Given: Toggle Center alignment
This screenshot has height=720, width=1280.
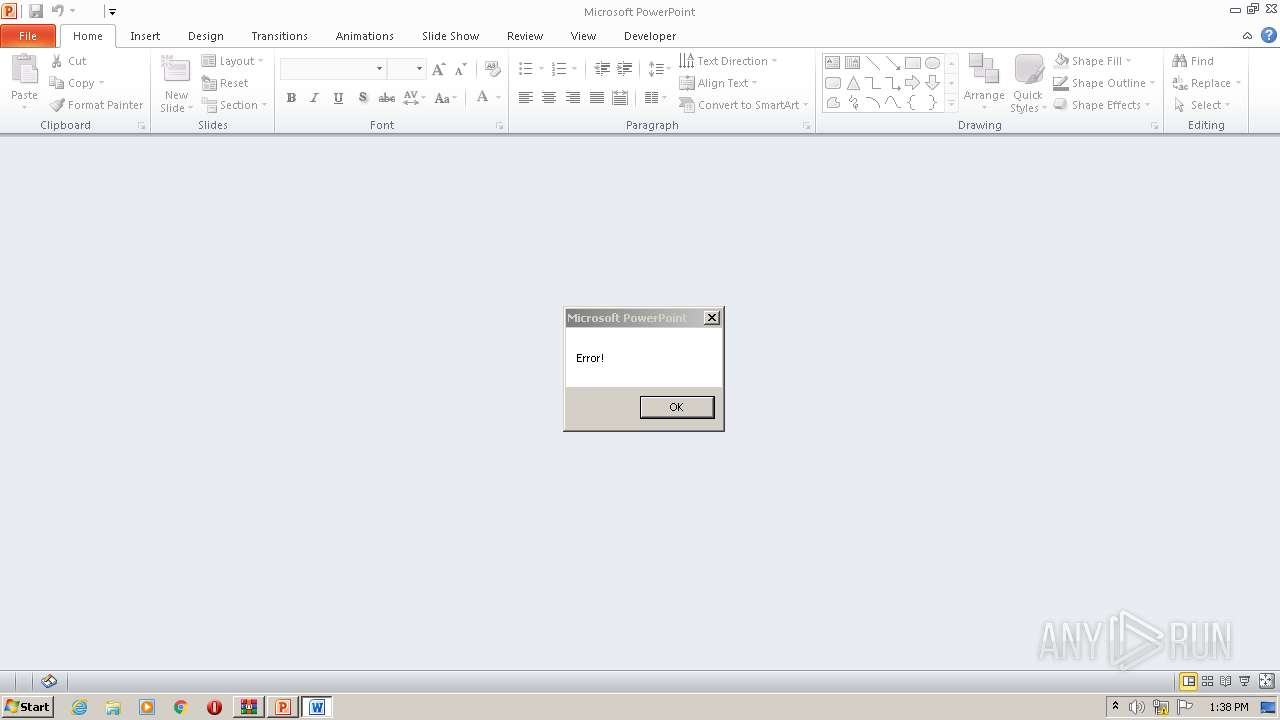Looking at the screenshot, I should (x=549, y=98).
